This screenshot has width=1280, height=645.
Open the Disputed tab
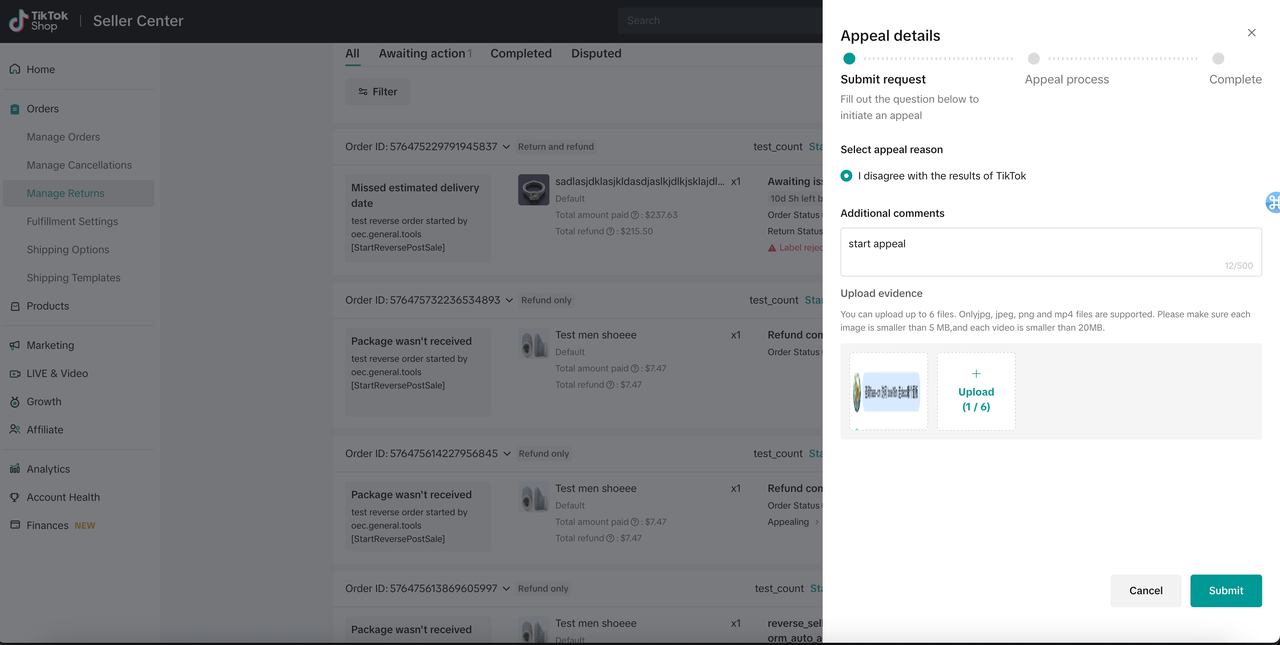point(596,54)
